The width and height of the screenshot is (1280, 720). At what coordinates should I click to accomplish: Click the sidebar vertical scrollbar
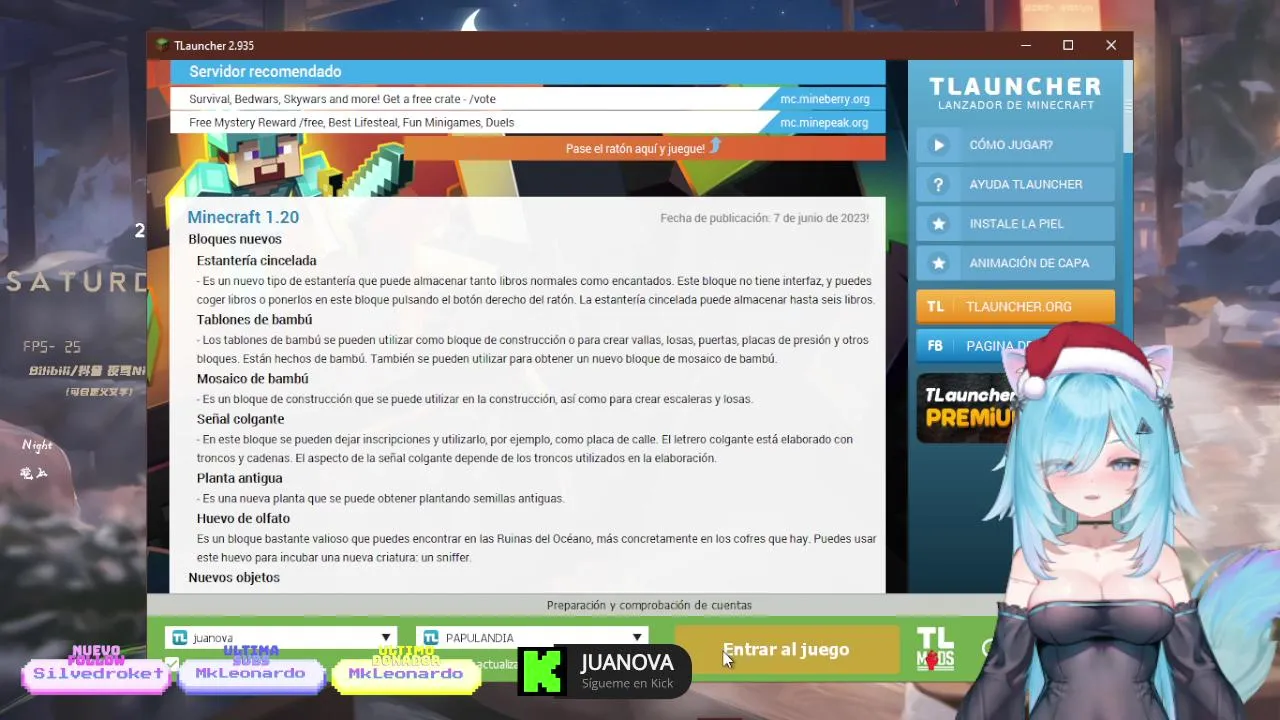[x=1128, y=107]
